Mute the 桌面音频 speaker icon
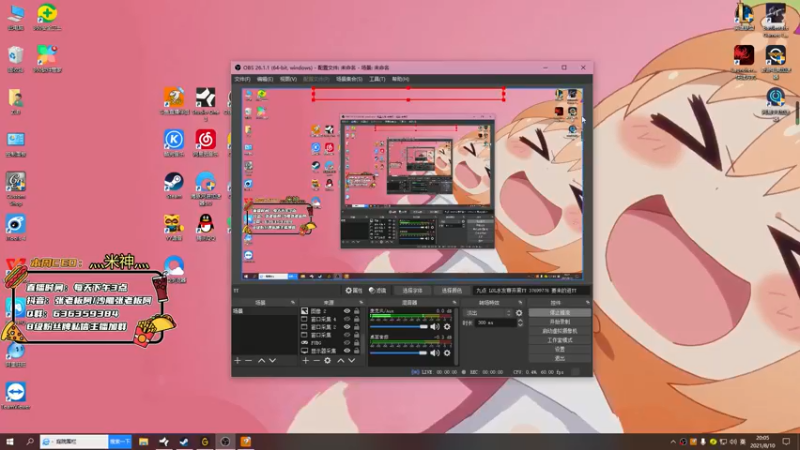The image size is (800, 450). (435, 353)
